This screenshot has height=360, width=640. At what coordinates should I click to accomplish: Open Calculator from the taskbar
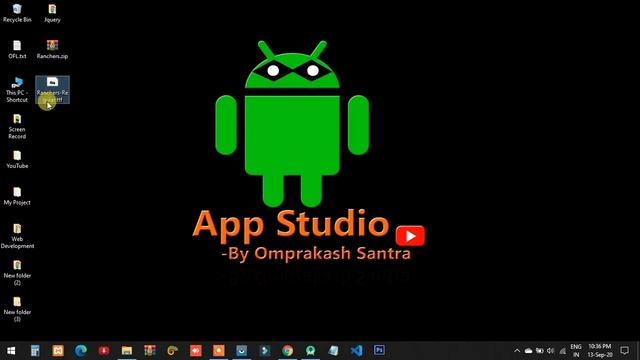pyautogui.click(x=35, y=351)
